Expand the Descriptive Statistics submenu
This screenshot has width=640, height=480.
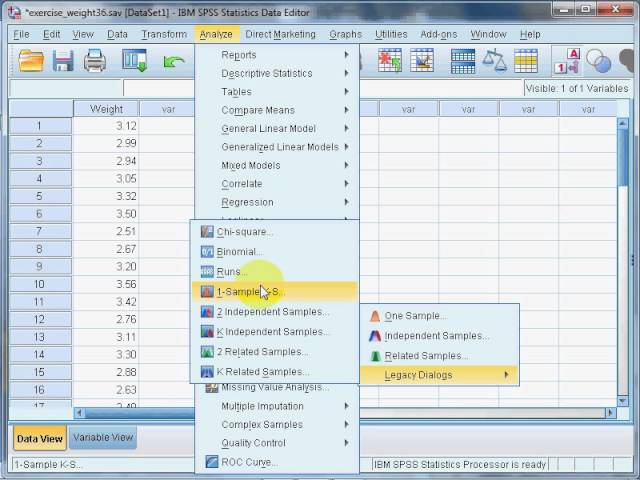coord(347,73)
